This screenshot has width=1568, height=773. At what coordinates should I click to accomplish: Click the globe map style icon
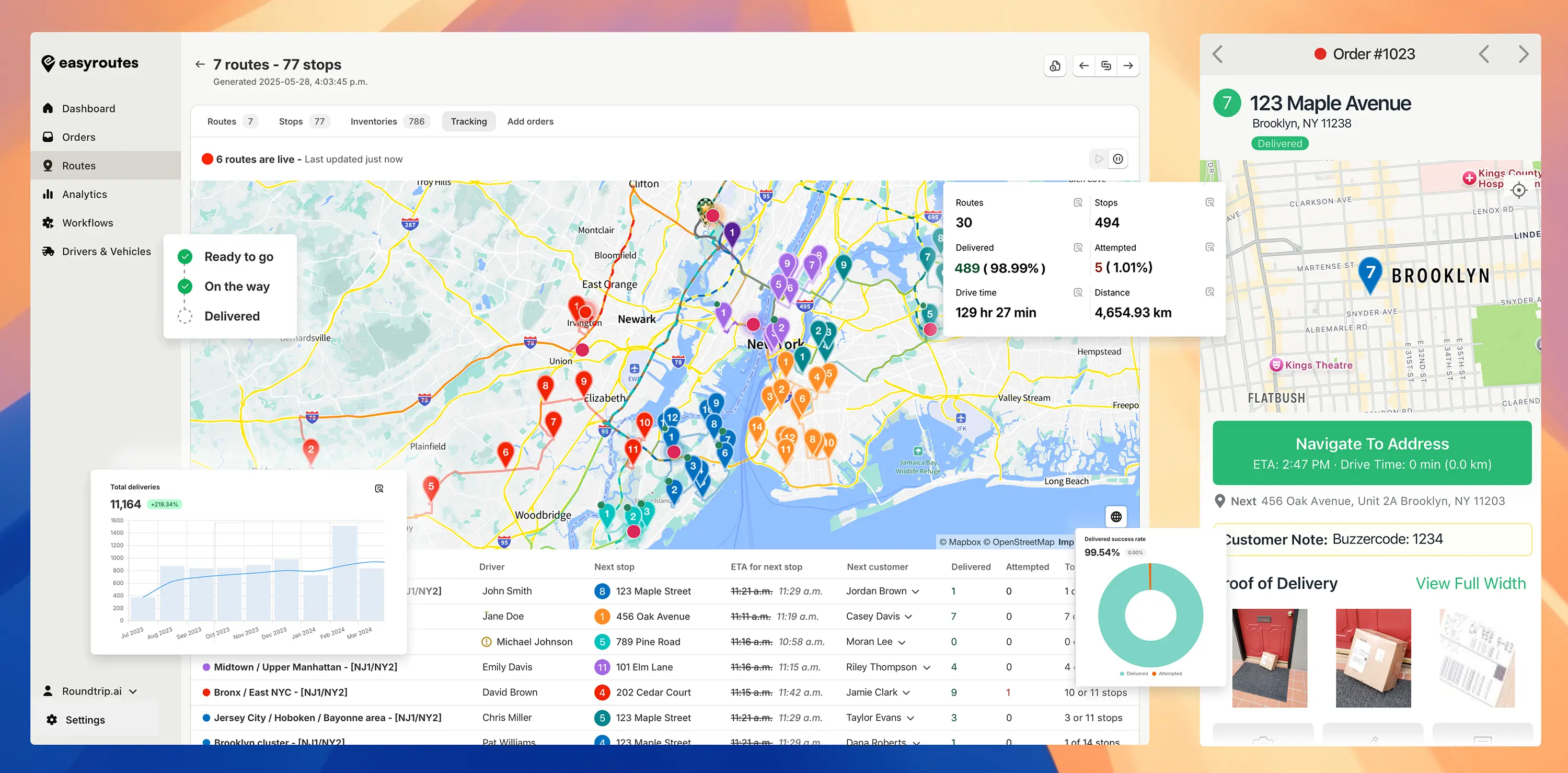[1115, 517]
